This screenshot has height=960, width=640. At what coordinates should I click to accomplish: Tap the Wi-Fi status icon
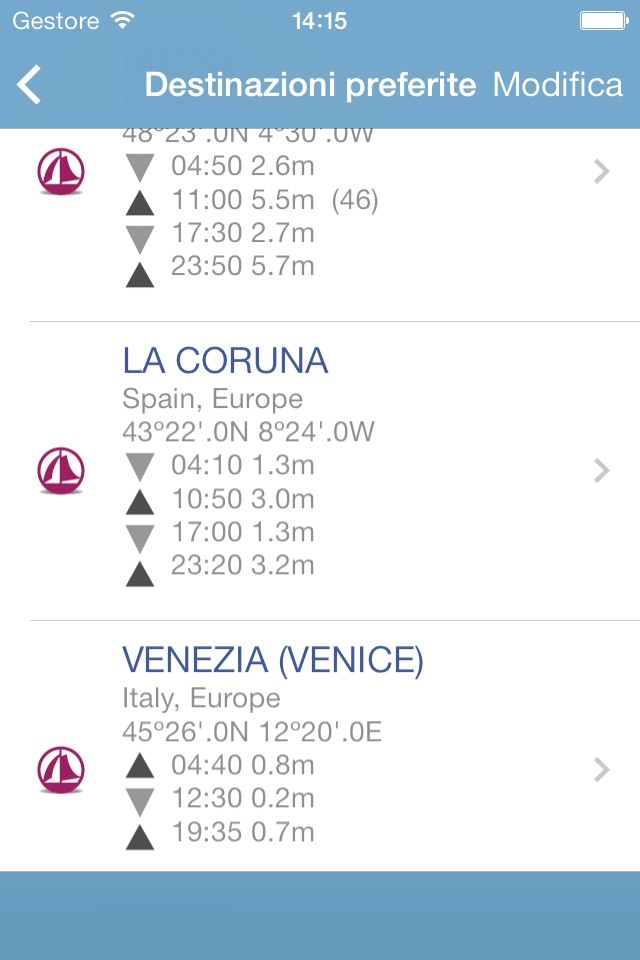click(x=122, y=21)
